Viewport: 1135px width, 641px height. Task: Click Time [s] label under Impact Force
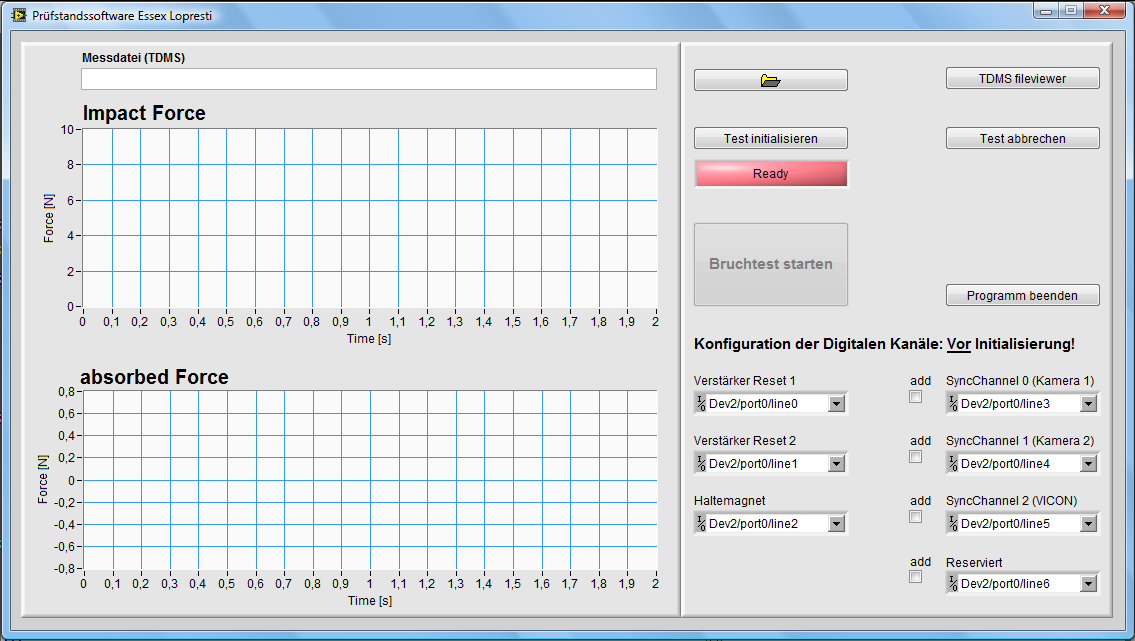coord(369,339)
